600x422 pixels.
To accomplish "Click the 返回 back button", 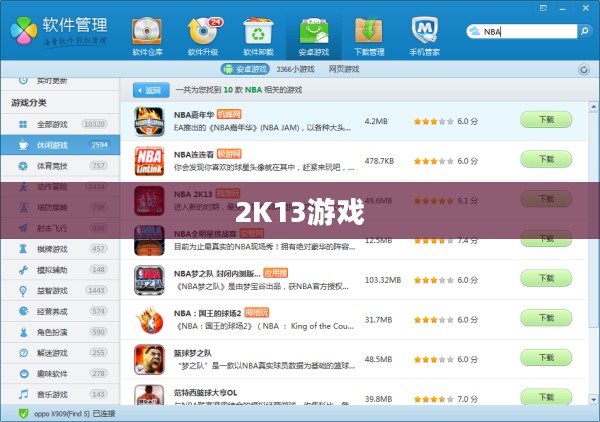I will coord(151,90).
